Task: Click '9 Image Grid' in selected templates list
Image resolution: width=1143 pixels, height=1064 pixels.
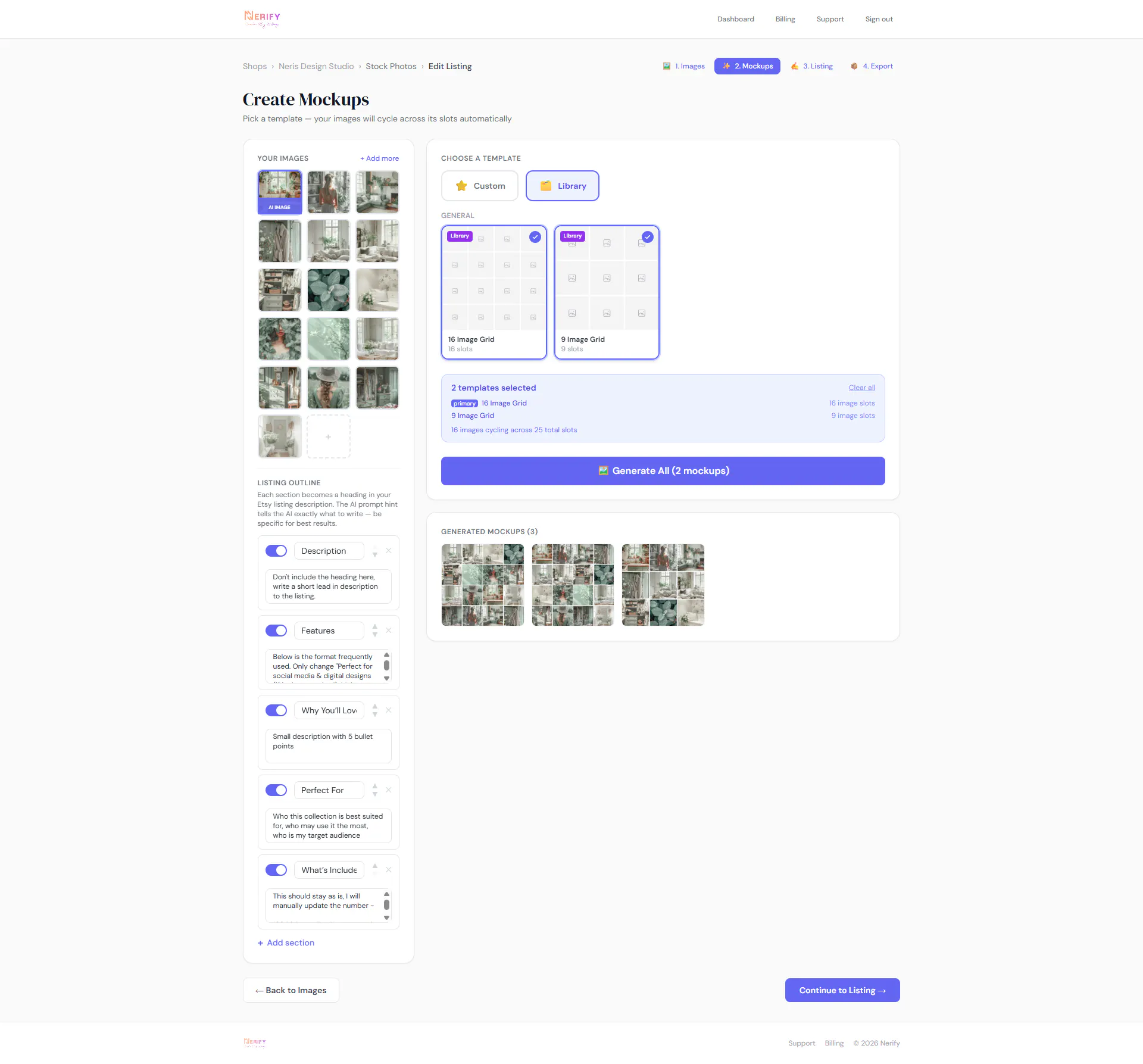Action: coord(473,416)
